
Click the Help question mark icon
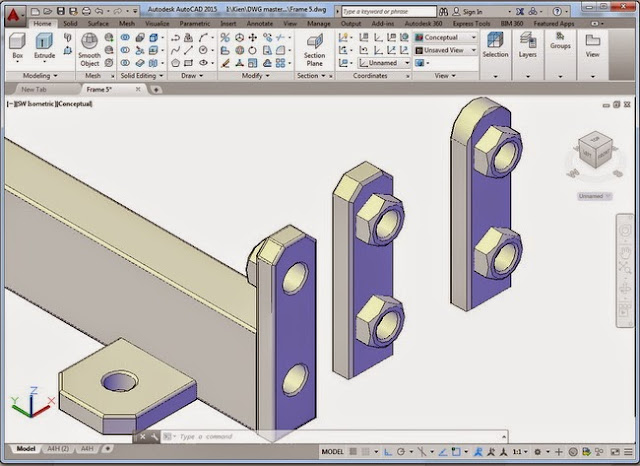point(557,11)
